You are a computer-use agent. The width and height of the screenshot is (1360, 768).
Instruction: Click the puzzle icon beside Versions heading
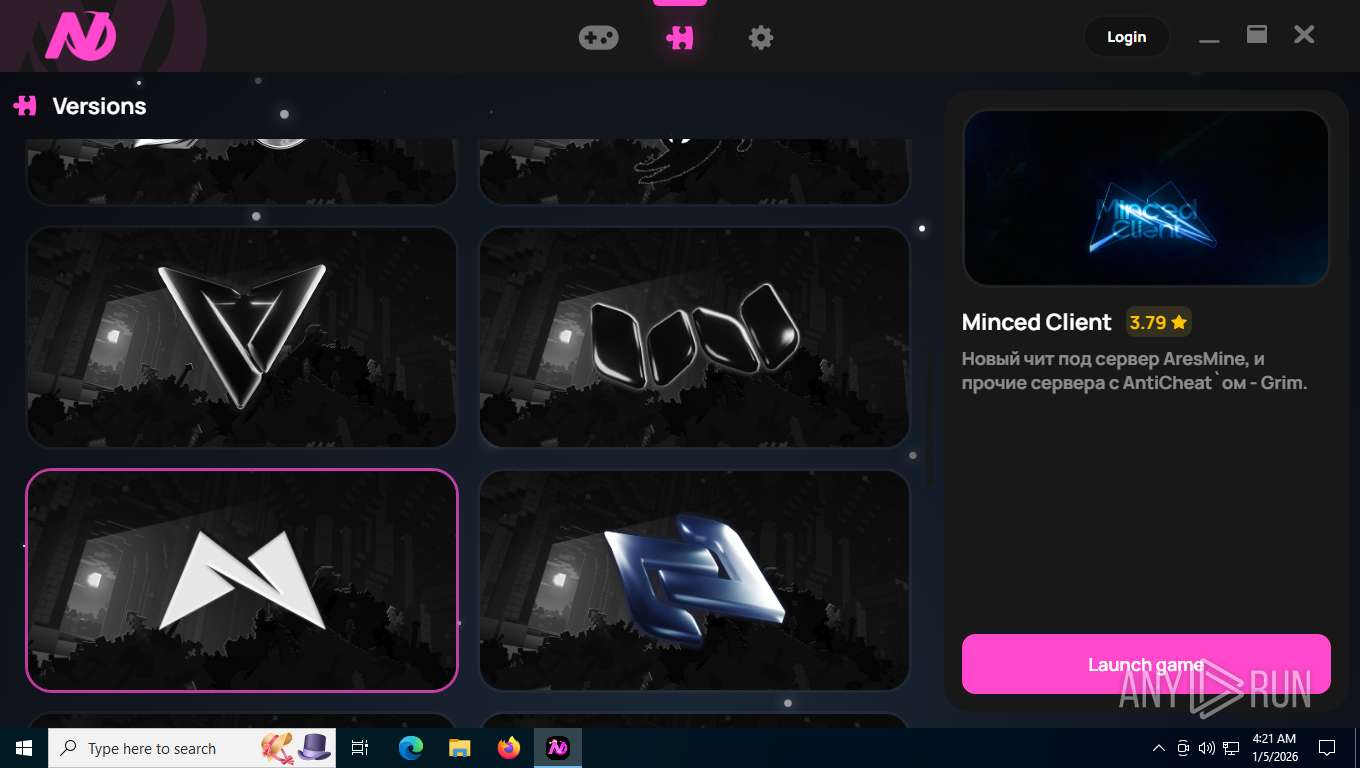[x=25, y=105]
